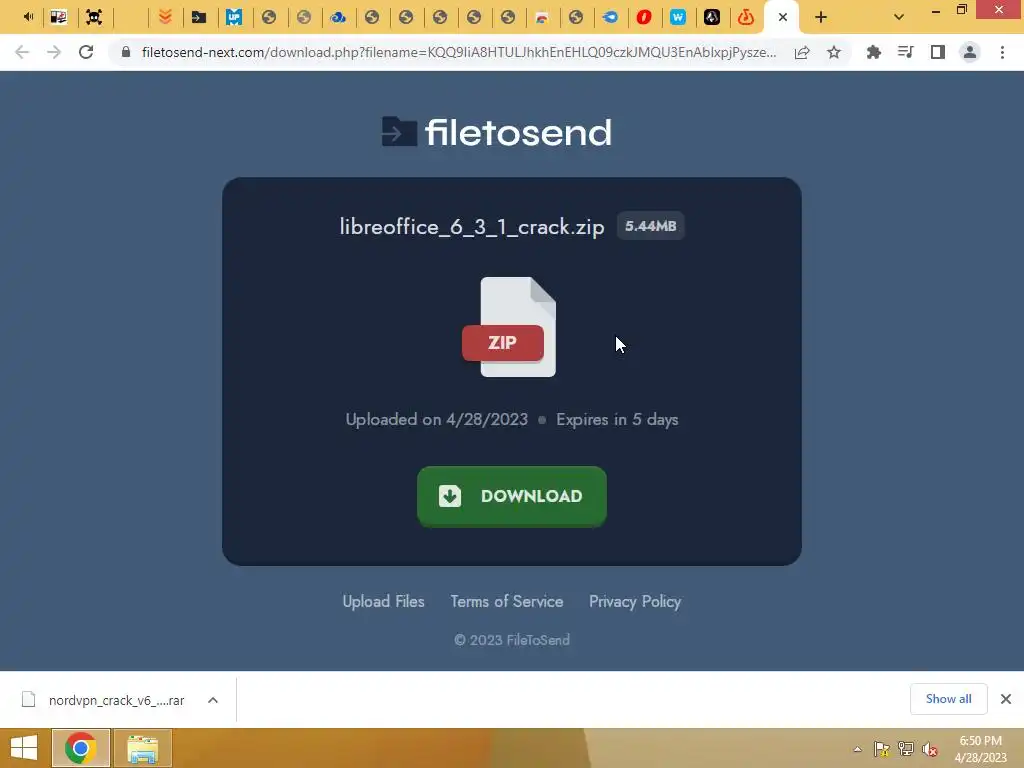1024x768 pixels.
Task: Click the 5.44MB size badge
Action: (650, 226)
